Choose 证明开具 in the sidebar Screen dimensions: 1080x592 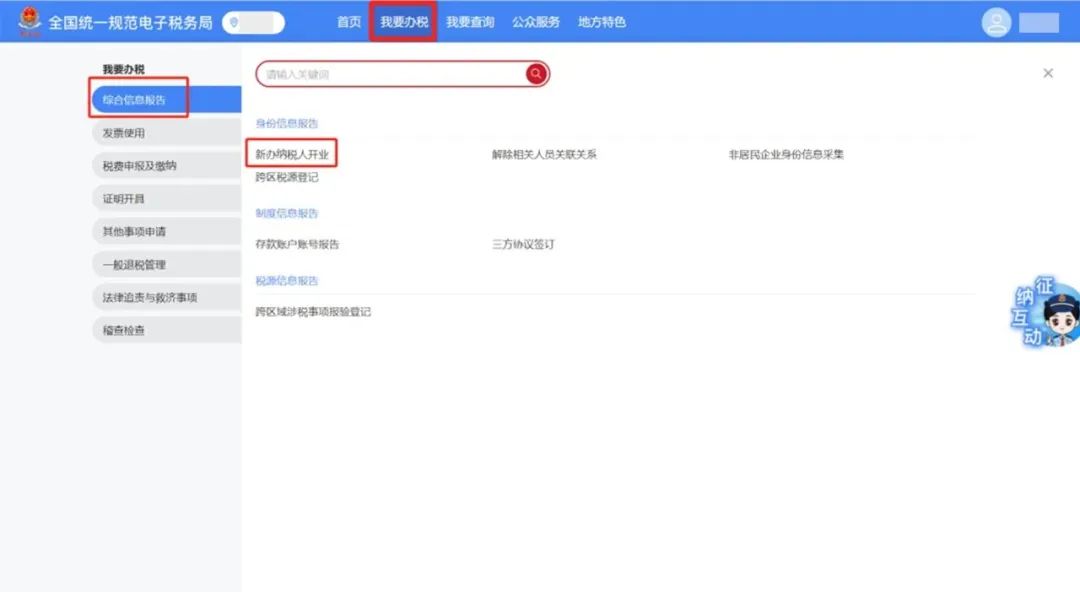click(124, 199)
